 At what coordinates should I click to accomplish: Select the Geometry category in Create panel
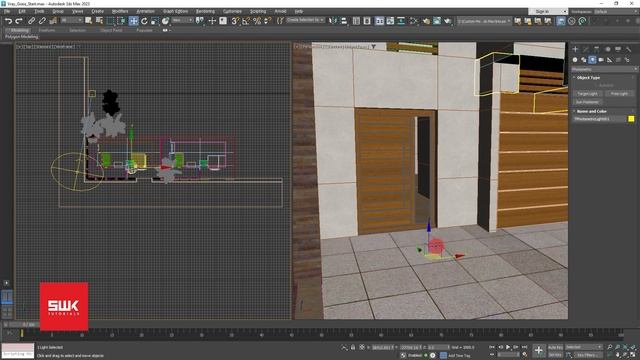[575, 60]
